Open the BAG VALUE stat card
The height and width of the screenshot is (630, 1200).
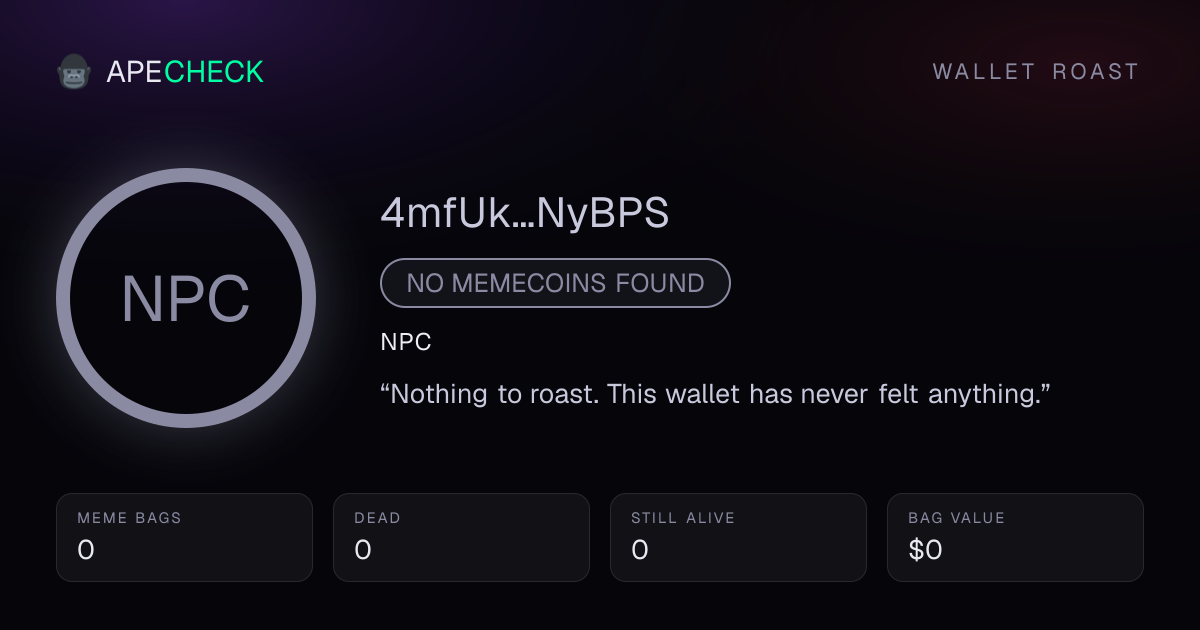tap(1015, 537)
